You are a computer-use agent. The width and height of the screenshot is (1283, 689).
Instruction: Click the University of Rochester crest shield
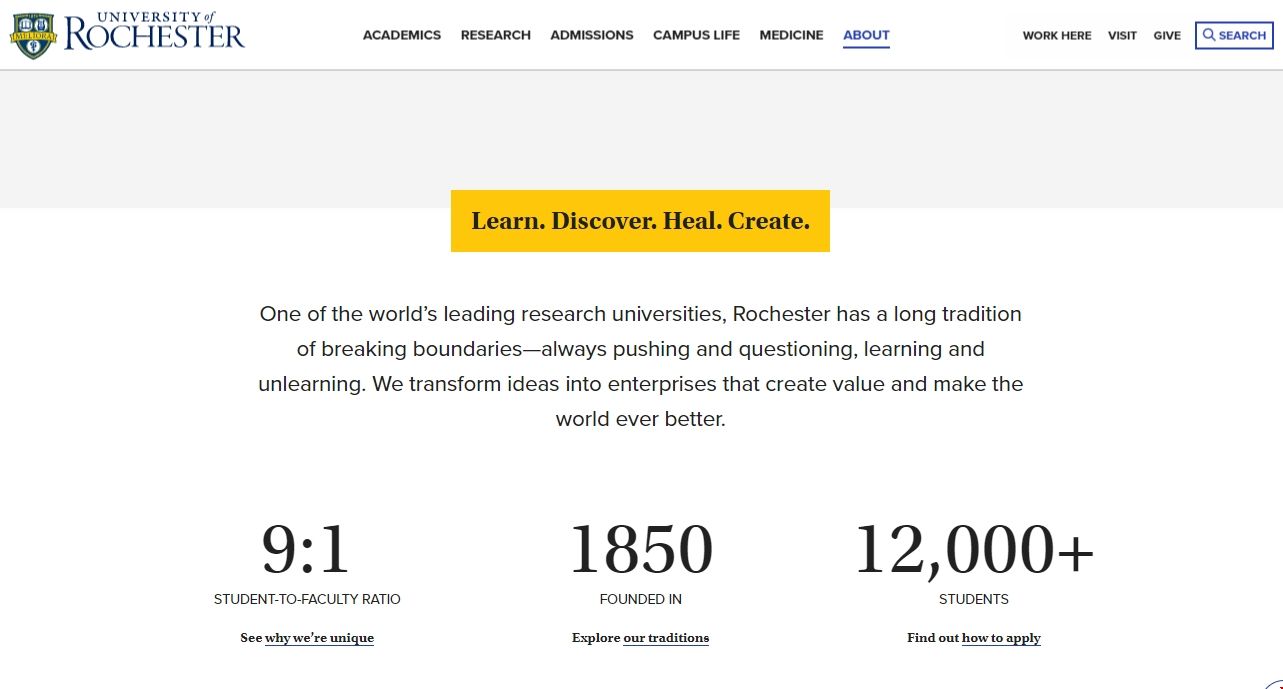[x=33, y=36]
